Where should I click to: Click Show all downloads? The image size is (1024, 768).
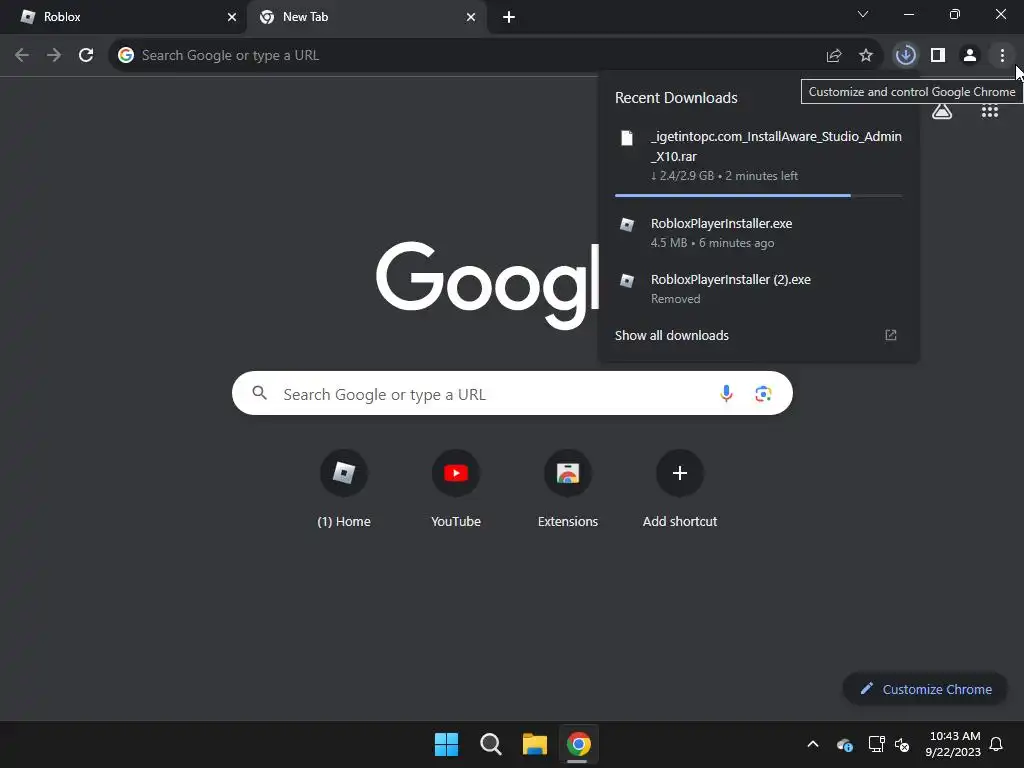tap(671, 336)
